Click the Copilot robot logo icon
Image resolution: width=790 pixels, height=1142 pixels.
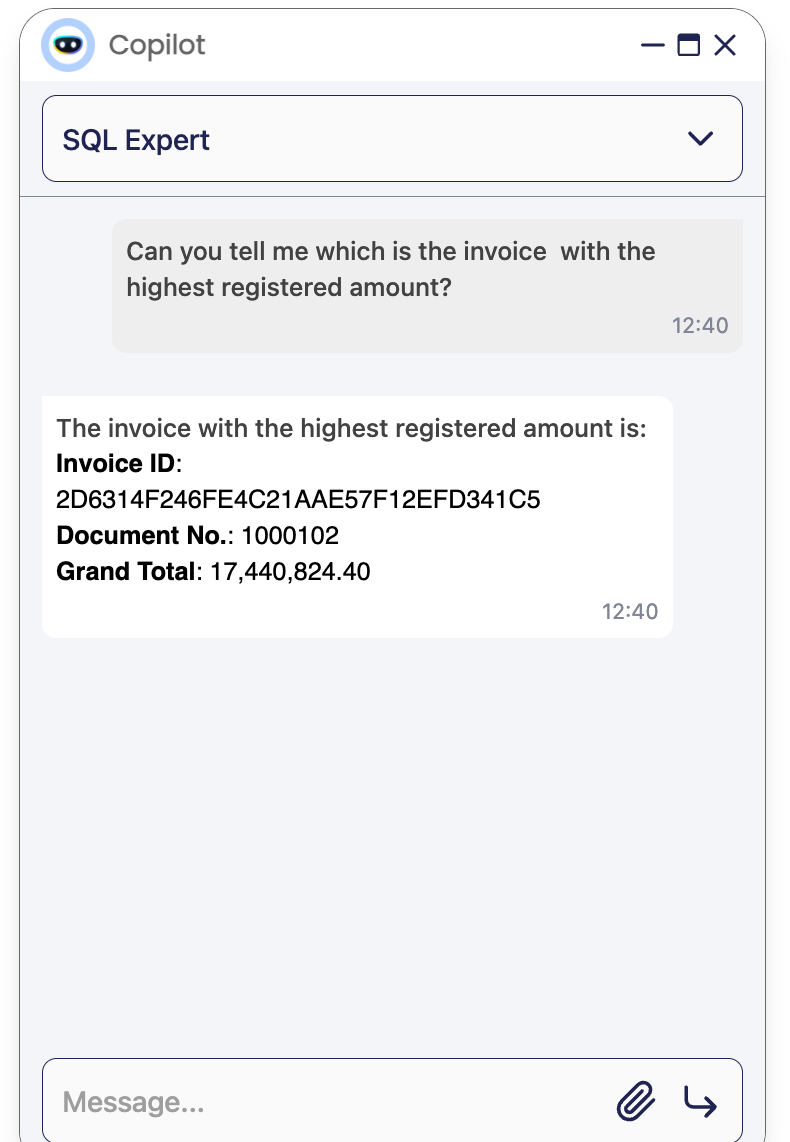(68, 45)
